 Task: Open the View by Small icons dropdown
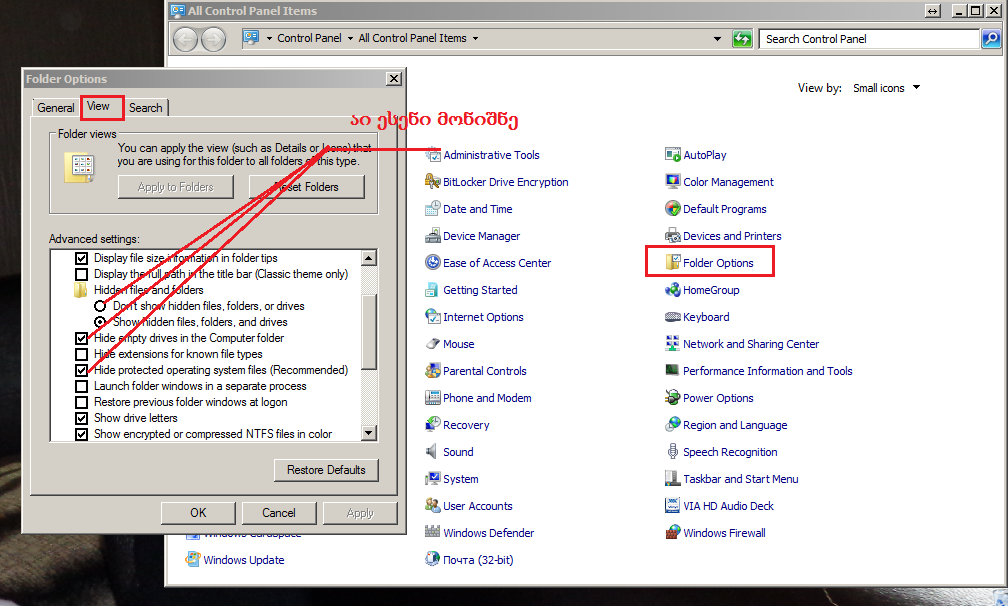click(886, 88)
